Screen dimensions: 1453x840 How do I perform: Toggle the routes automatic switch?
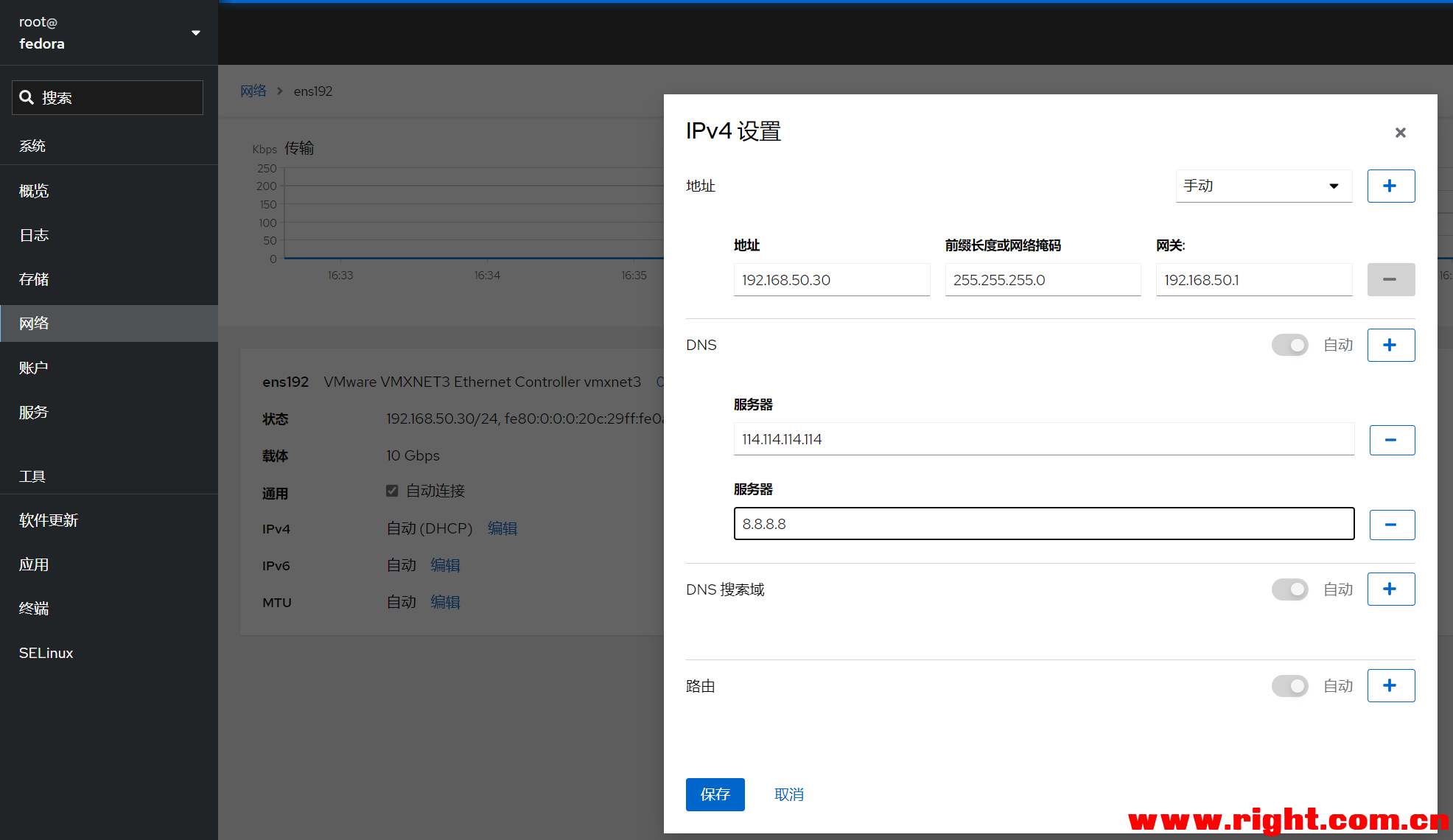[1289, 686]
